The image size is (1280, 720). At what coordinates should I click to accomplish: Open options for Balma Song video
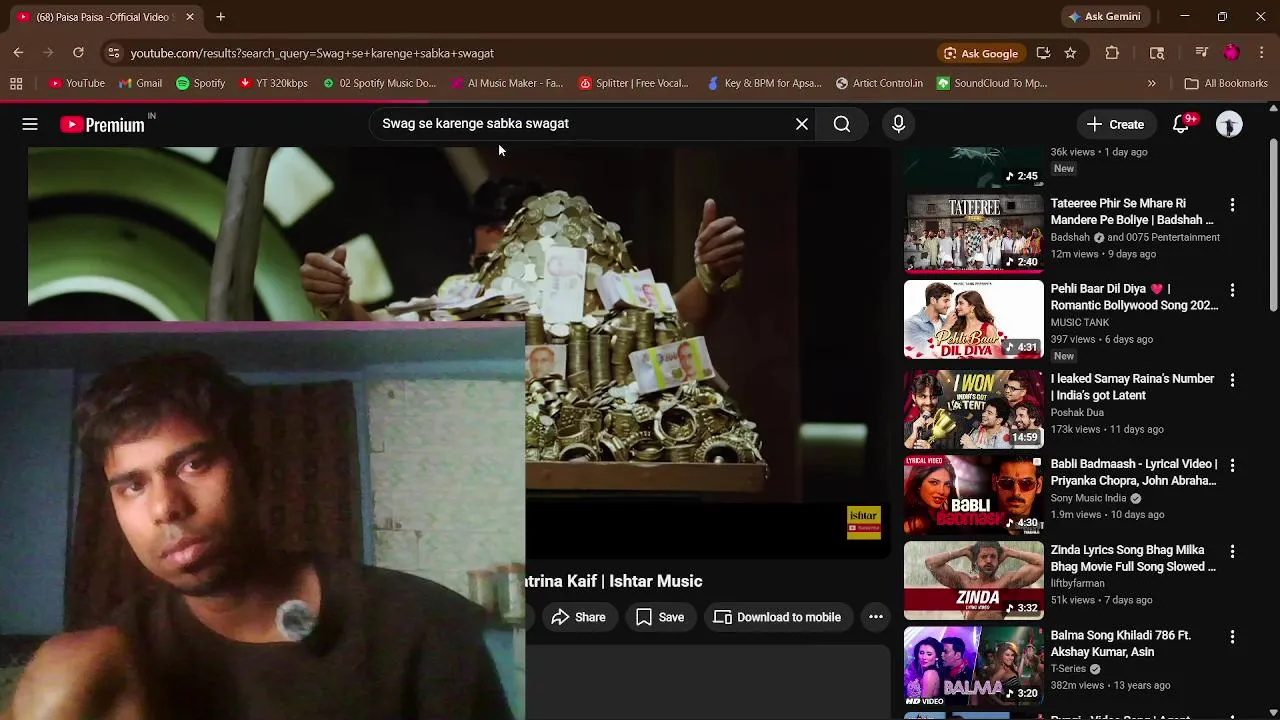[1232, 637]
